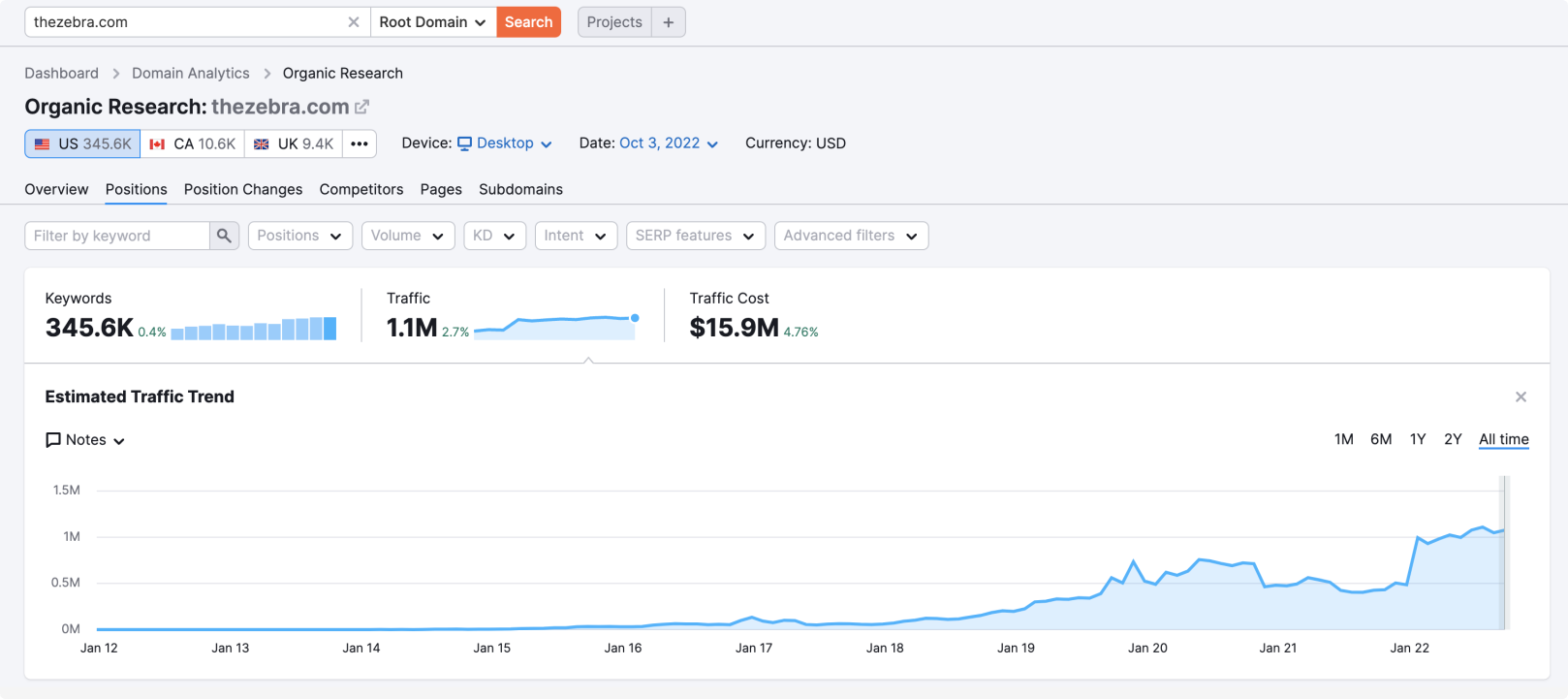Click the 1.5M y-axis label

coord(67,490)
